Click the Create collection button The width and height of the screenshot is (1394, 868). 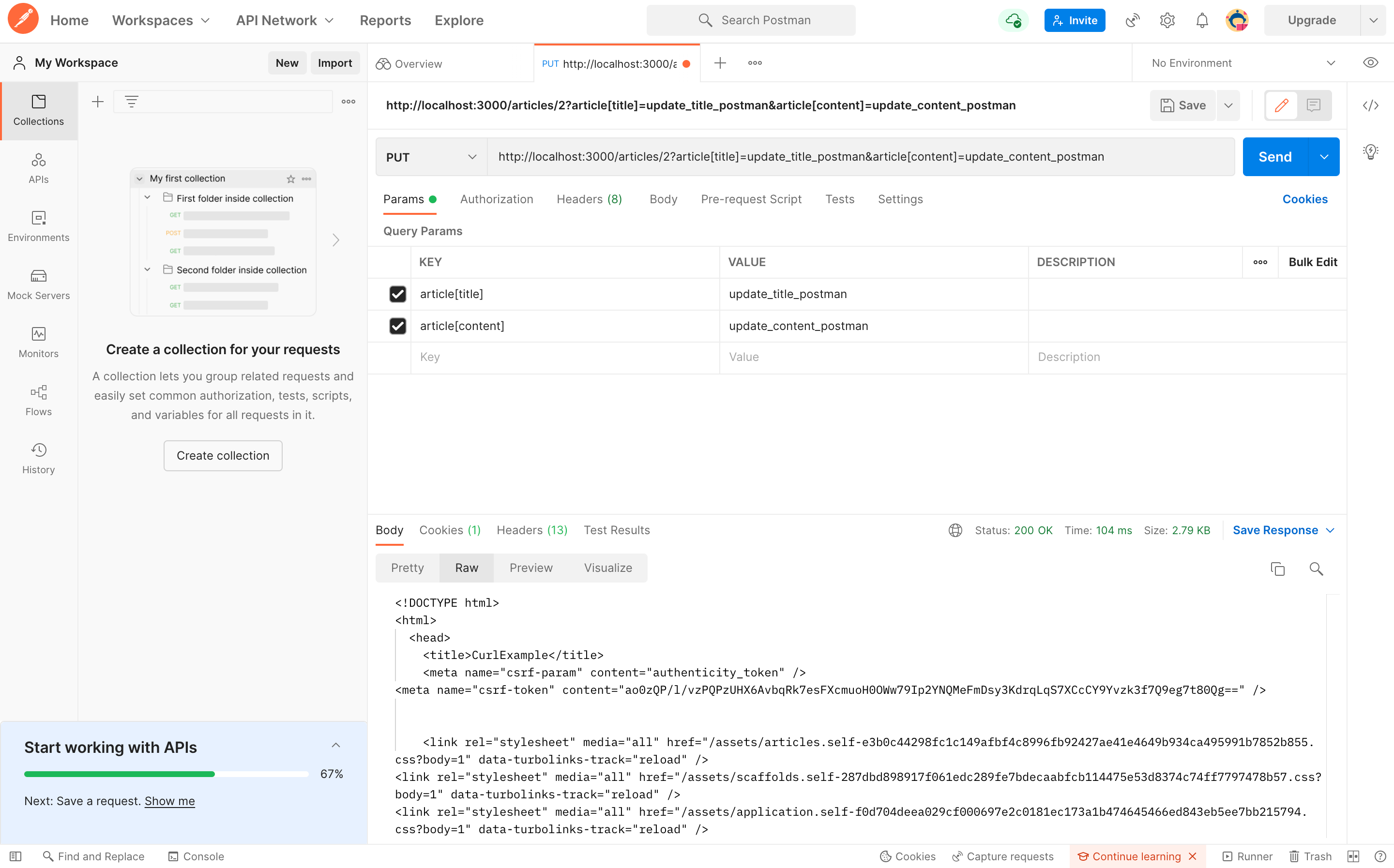(223, 455)
